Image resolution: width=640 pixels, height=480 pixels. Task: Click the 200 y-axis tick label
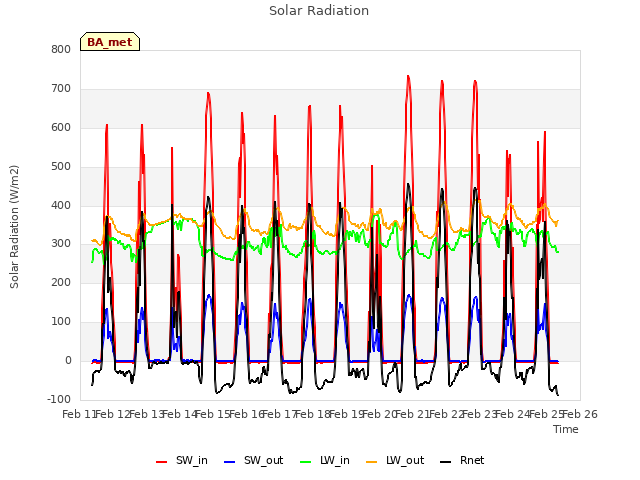tap(61, 282)
